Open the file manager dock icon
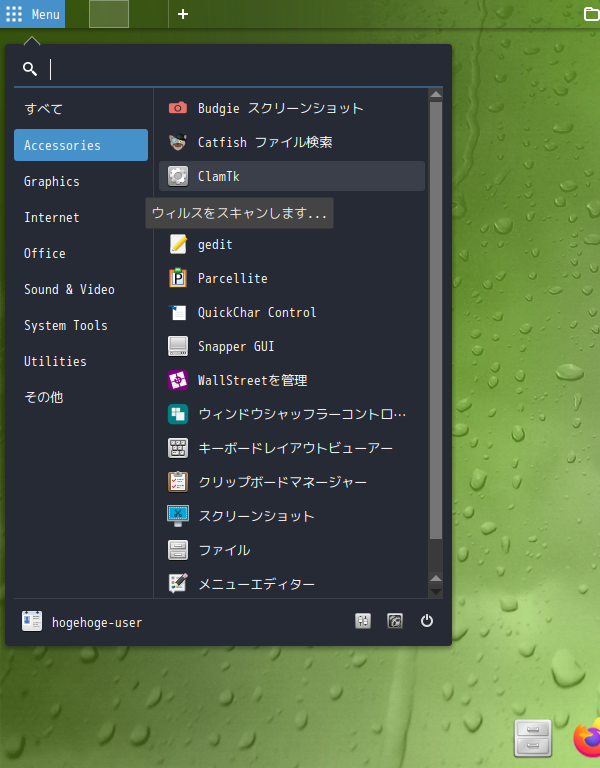The image size is (600, 768). pyautogui.click(x=533, y=738)
